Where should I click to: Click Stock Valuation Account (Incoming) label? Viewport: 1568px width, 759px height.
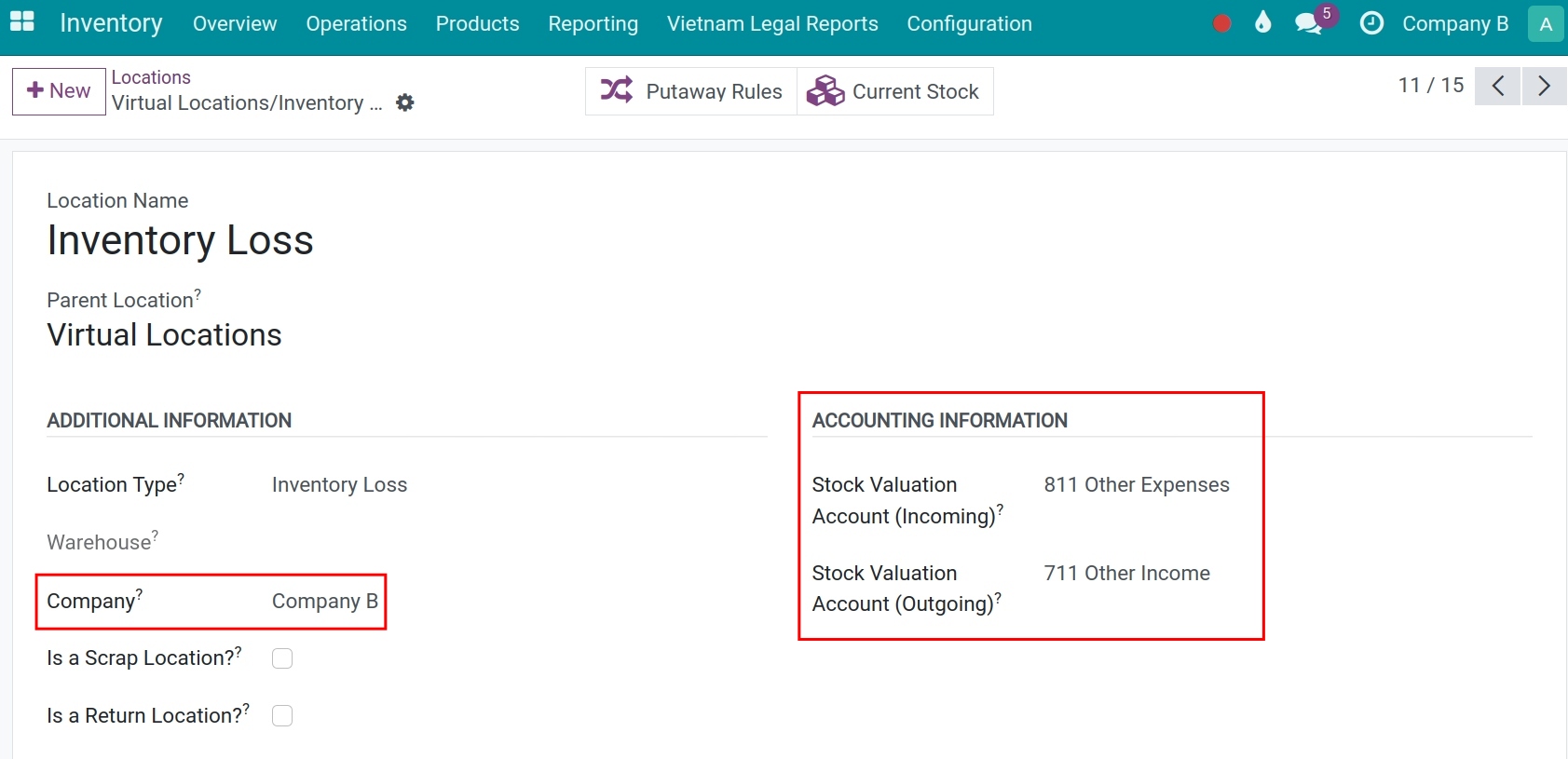907,500
